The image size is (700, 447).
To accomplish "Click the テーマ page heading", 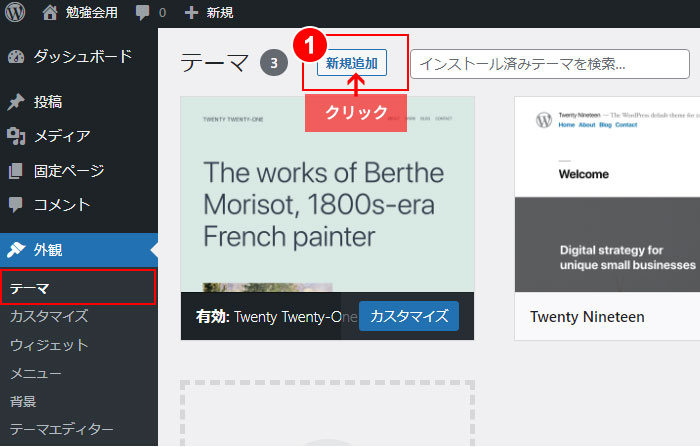I will pos(215,63).
